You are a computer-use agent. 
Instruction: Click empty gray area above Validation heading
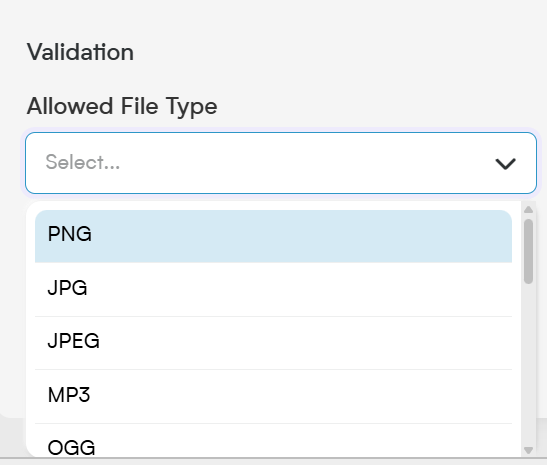(274, 17)
